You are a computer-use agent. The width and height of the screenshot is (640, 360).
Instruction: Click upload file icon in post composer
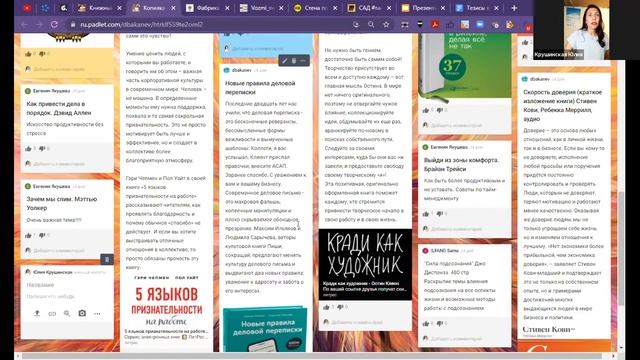tap(37, 313)
